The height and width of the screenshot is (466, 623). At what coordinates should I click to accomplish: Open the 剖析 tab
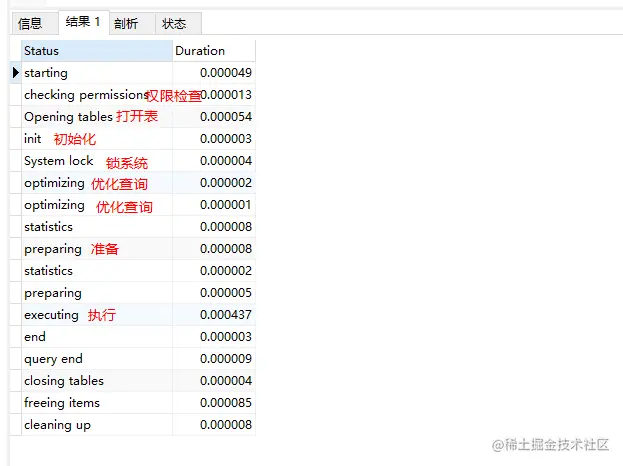pyautogui.click(x=132, y=23)
